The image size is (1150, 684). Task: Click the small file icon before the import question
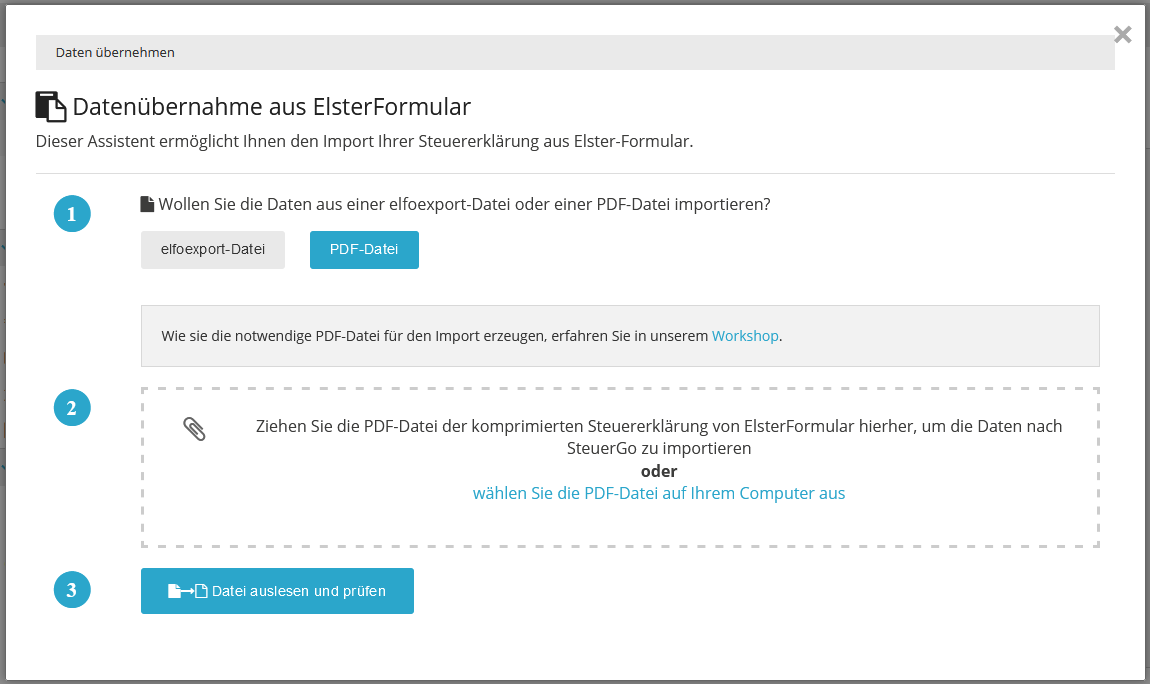tap(147, 204)
